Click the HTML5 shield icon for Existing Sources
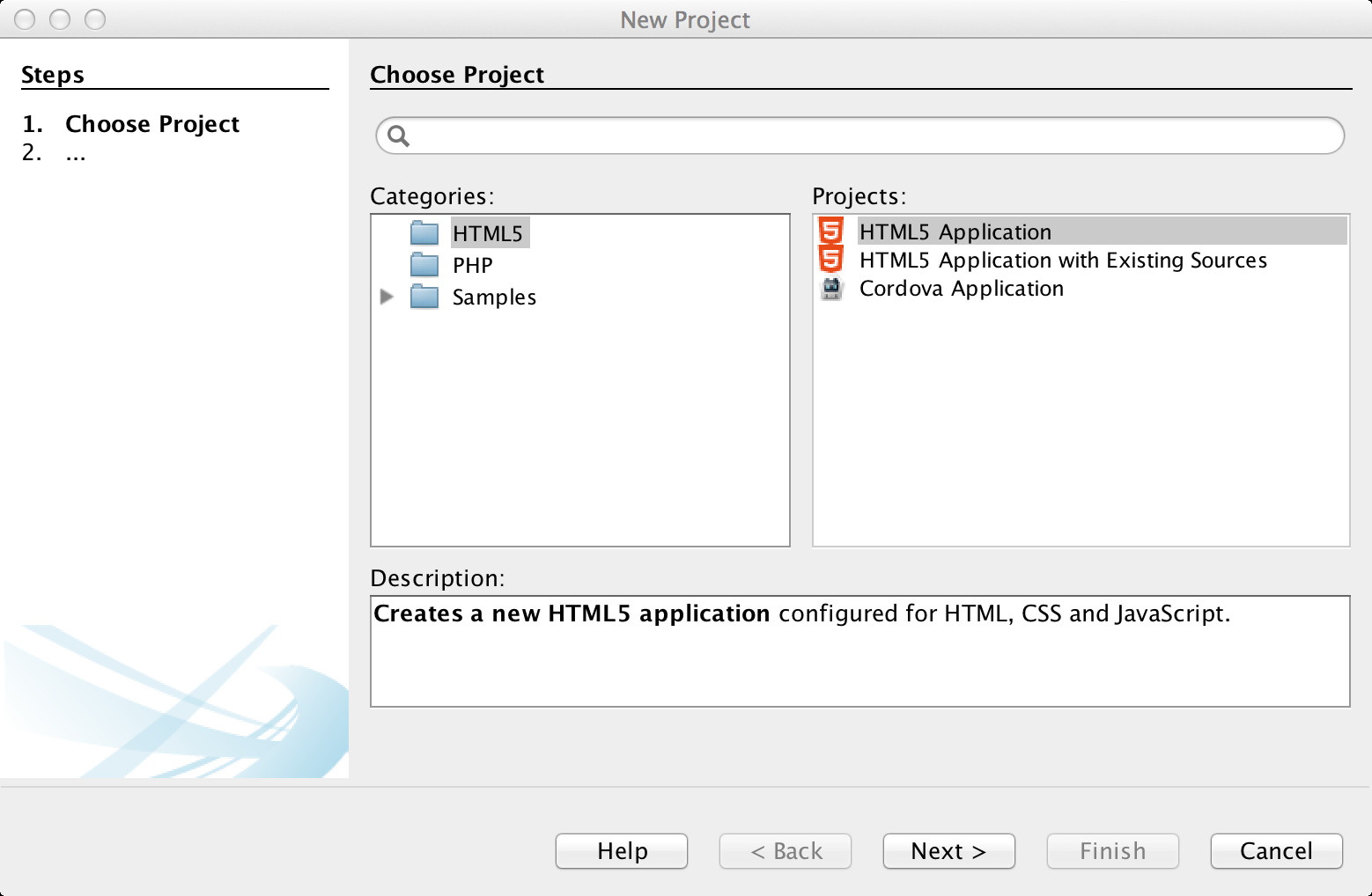 pyautogui.click(x=831, y=260)
